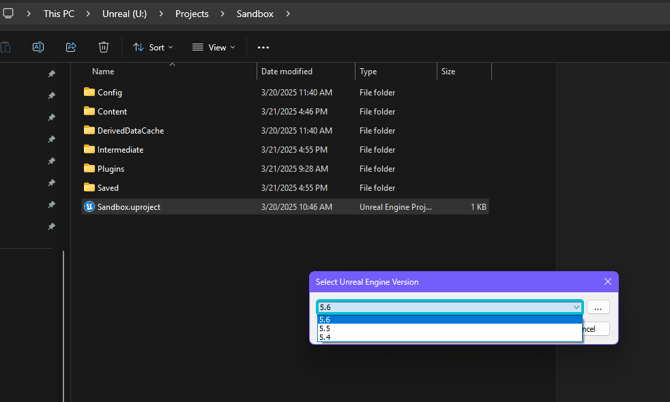Screen dimensions: 670x402
Task: Navigate to Unreal (U:) breadcrumb
Action: pos(124,14)
